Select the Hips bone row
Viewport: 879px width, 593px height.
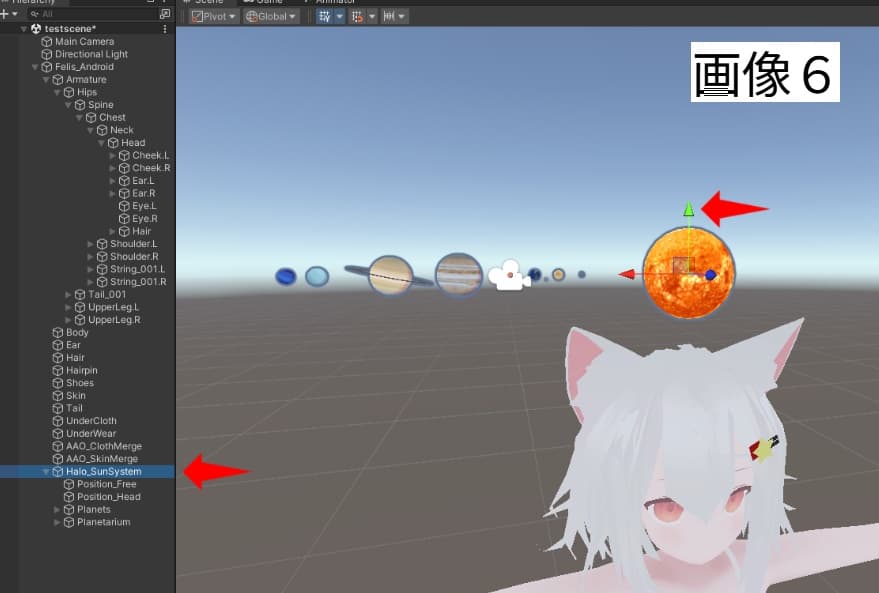click(88, 92)
